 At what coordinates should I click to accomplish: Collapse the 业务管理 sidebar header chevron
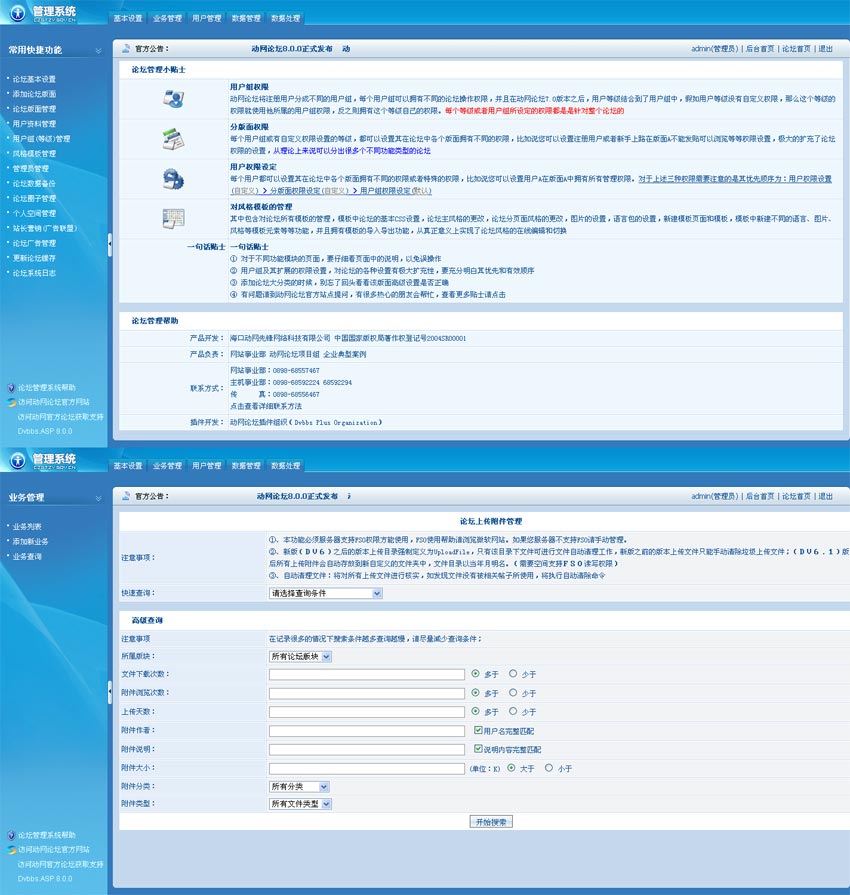(x=98, y=497)
